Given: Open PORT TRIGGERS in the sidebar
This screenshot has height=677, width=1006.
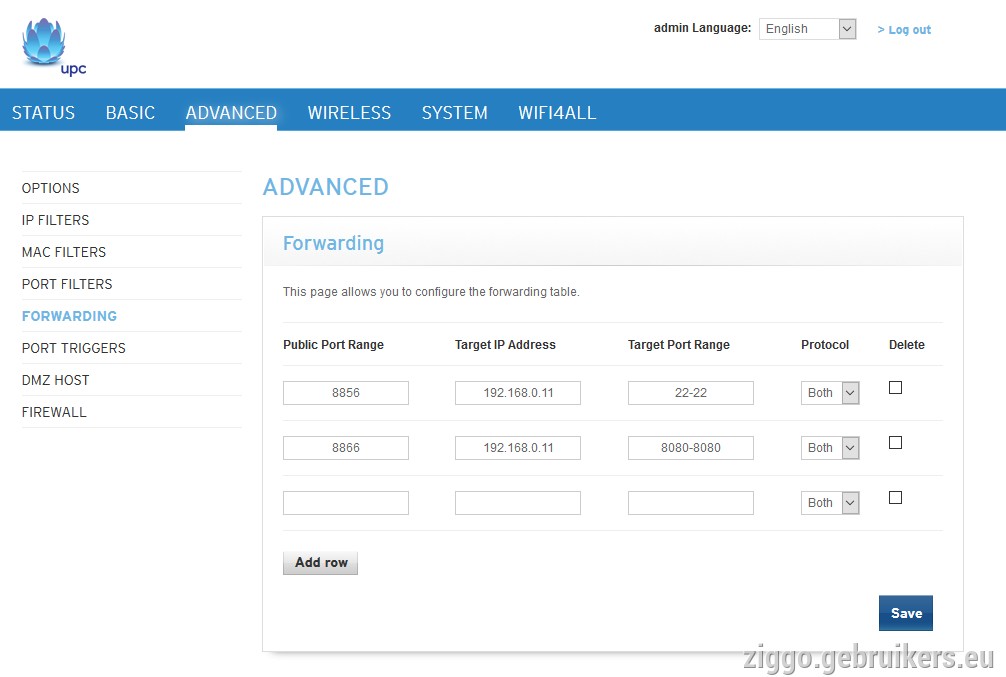Looking at the screenshot, I should pos(74,348).
